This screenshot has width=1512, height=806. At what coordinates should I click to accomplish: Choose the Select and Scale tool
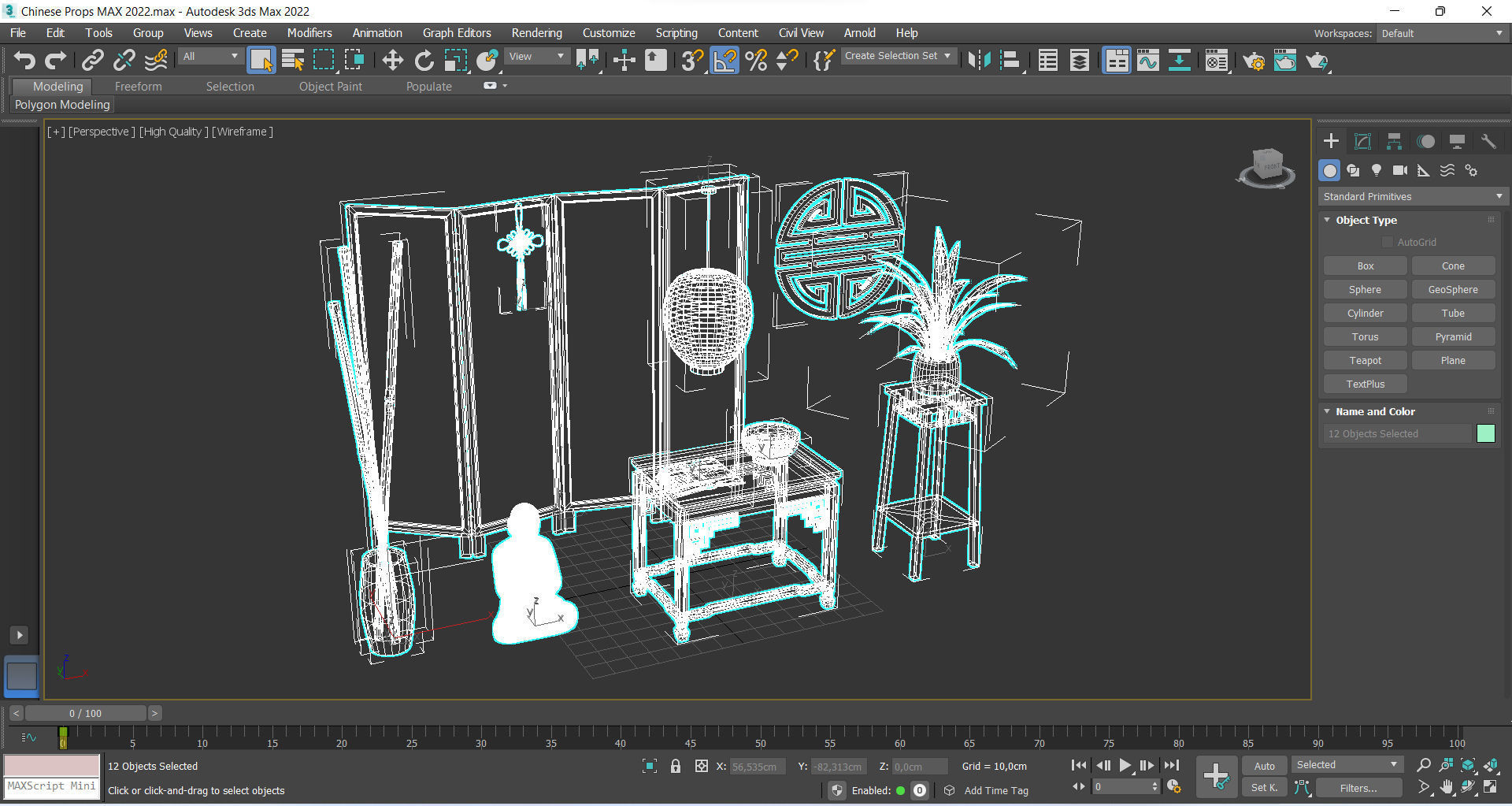coord(456,60)
